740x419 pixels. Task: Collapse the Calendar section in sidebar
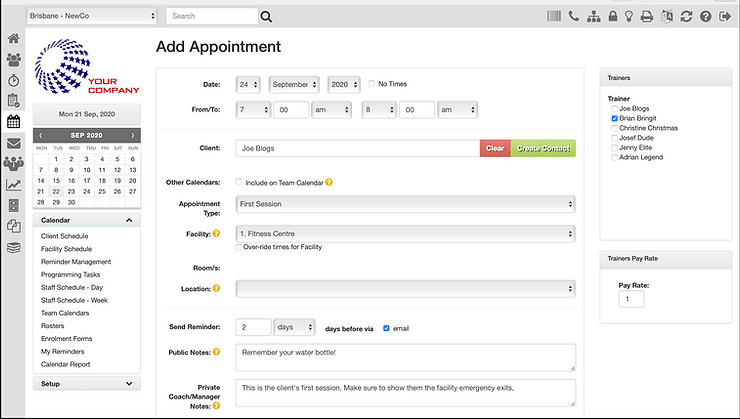pos(129,220)
